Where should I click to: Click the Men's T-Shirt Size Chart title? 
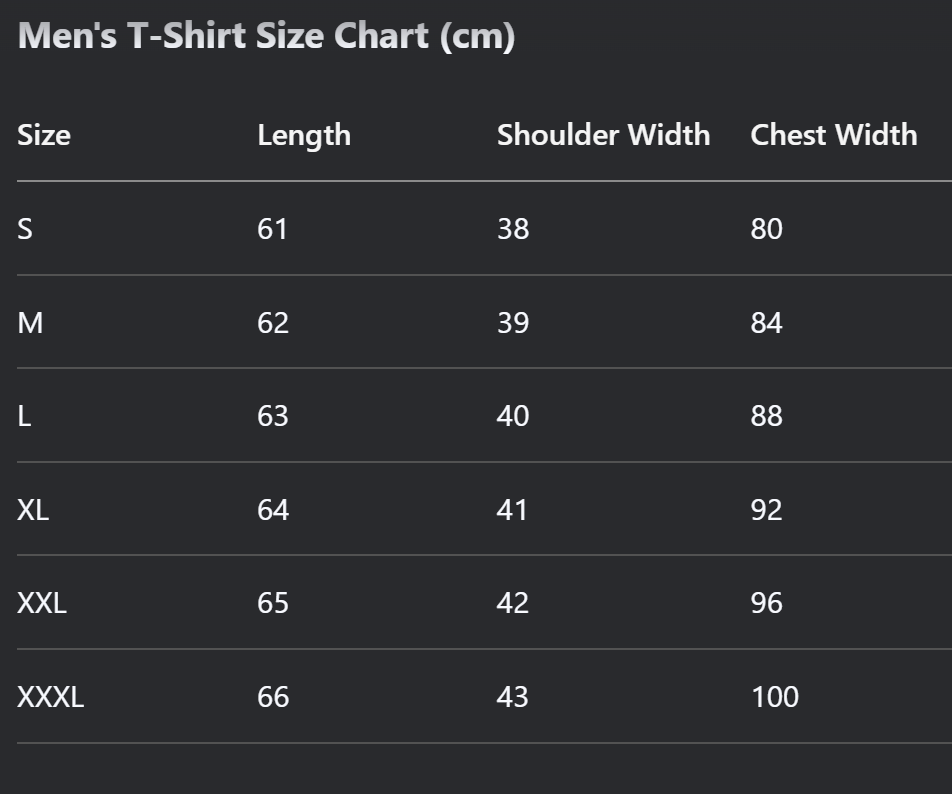pos(267,36)
